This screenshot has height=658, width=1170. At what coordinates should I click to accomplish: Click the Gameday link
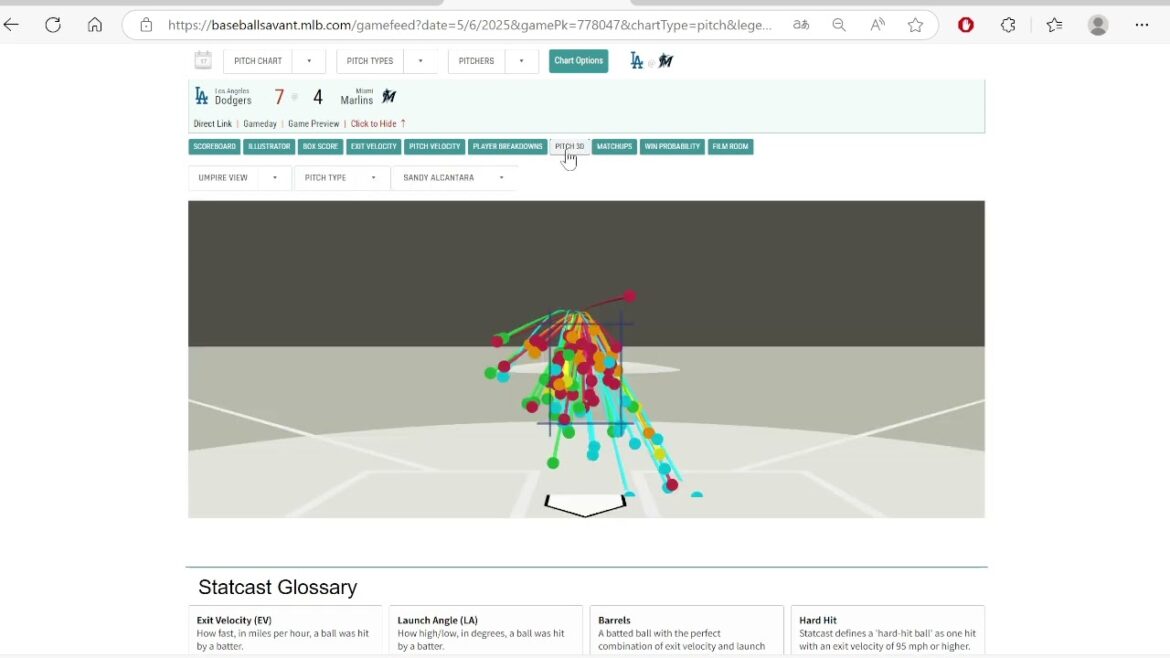(259, 123)
